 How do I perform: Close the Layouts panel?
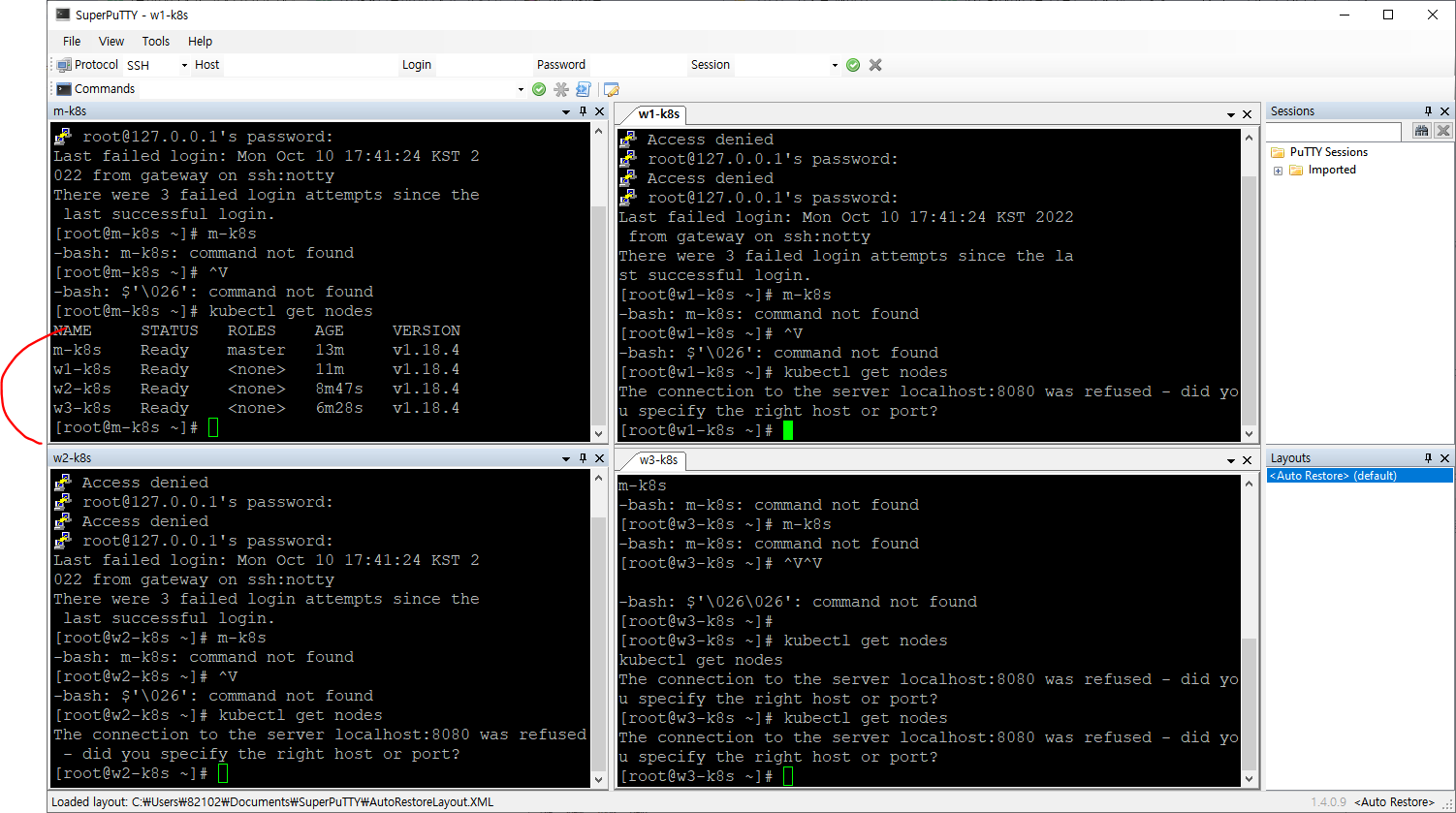tap(1444, 457)
